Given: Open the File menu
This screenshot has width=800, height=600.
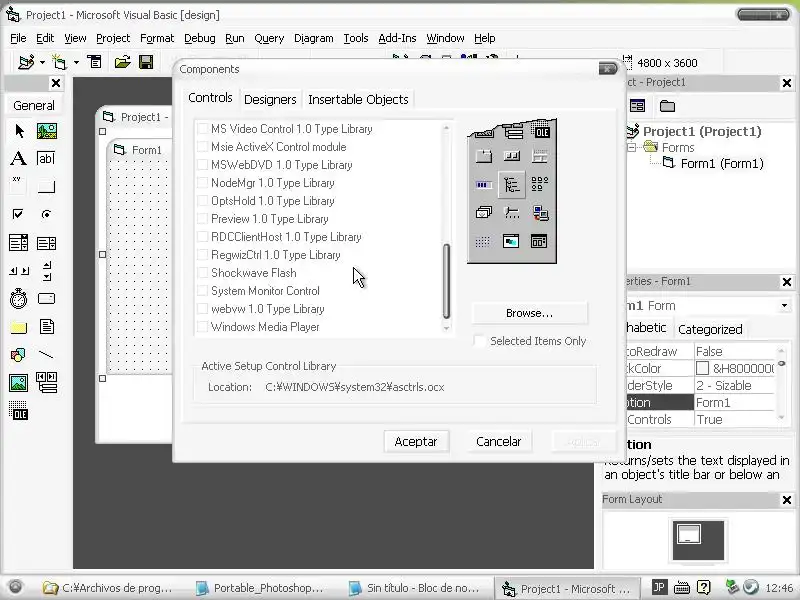Looking at the screenshot, I should (x=18, y=38).
